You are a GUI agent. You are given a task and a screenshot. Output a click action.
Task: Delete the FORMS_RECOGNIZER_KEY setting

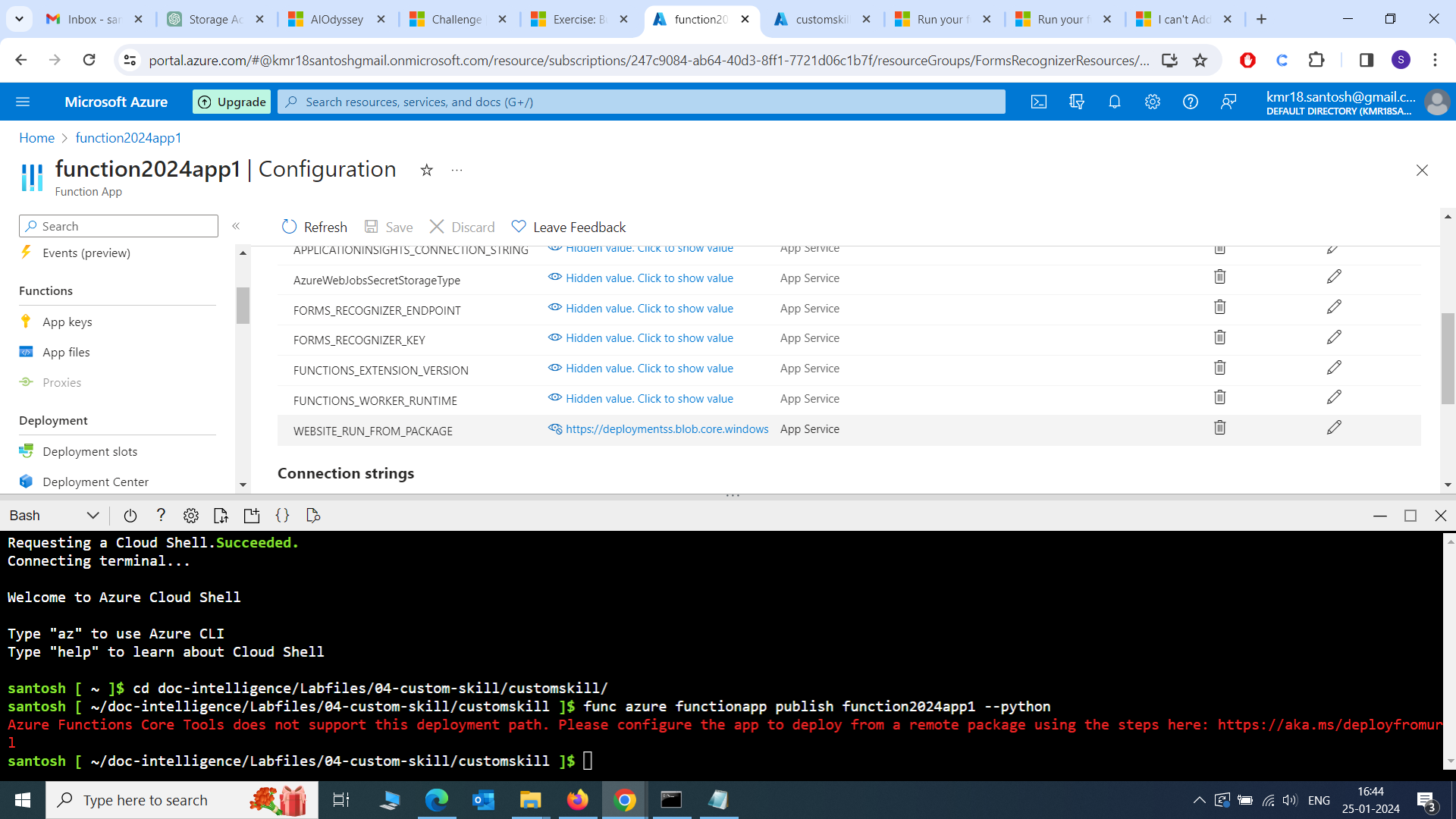point(1219,337)
